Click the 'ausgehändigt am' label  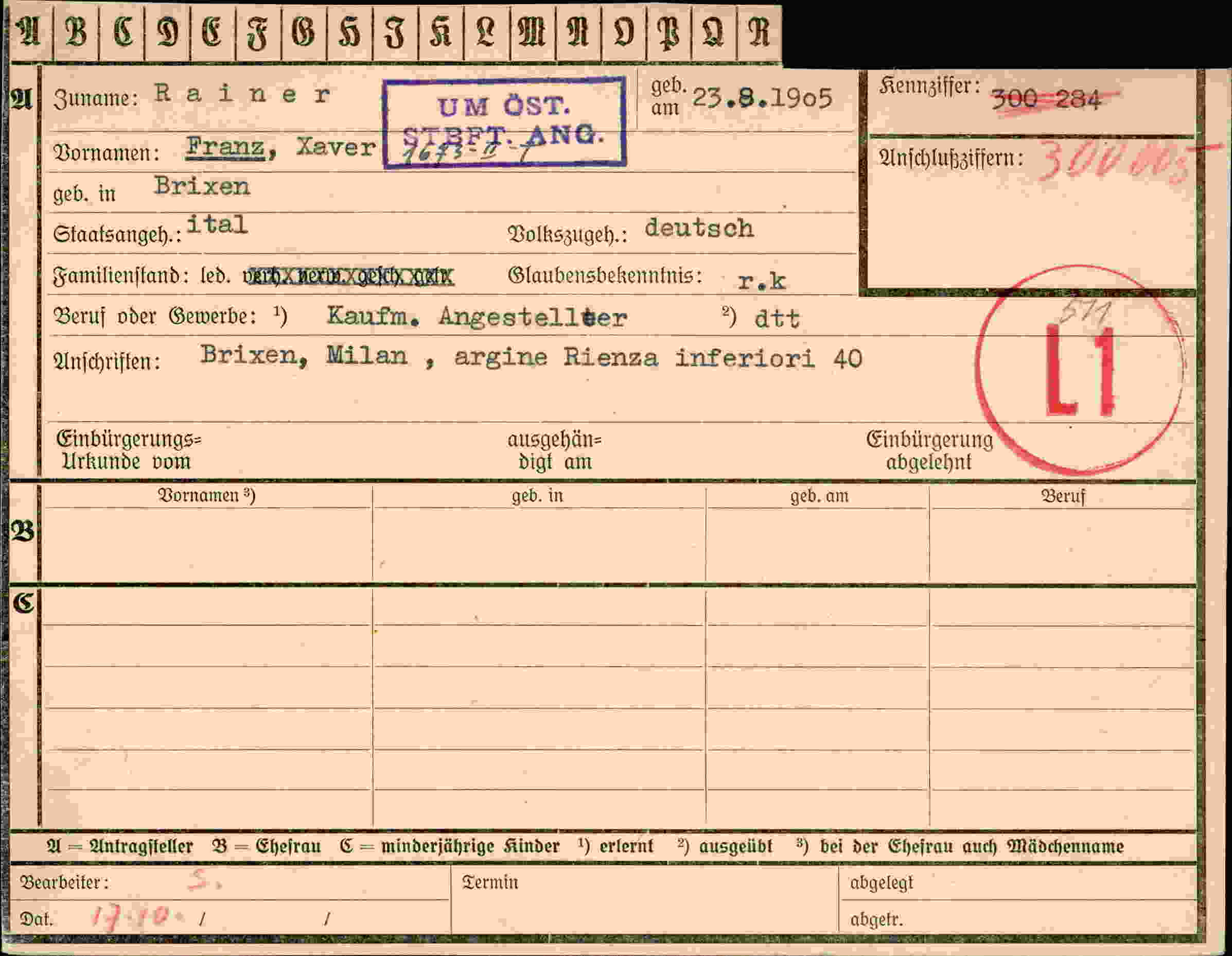click(x=555, y=450)
